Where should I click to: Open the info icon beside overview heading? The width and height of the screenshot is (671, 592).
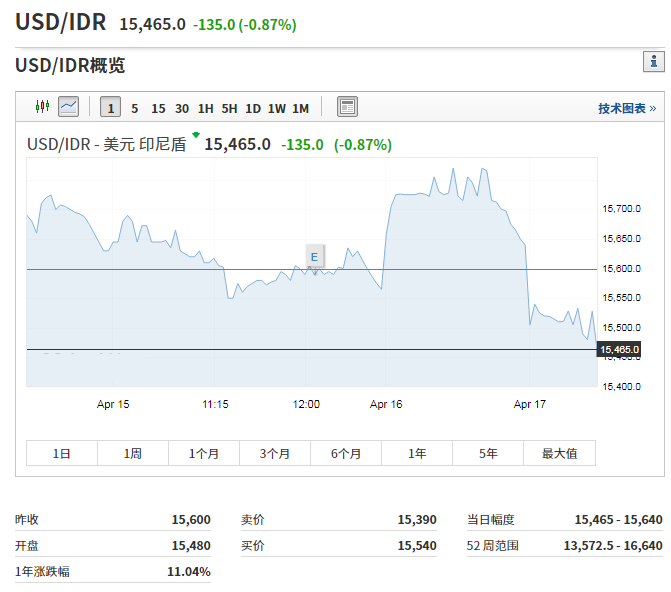point(652,62)
